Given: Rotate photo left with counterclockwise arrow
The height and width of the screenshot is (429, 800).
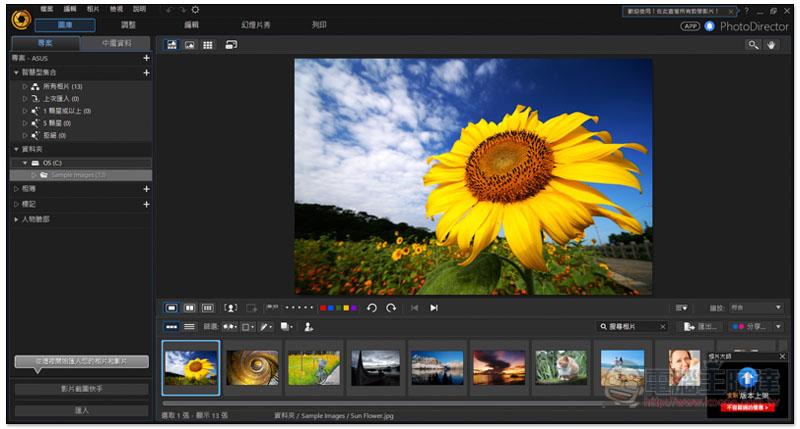Looking at the screenshot, I should point(371,308).
